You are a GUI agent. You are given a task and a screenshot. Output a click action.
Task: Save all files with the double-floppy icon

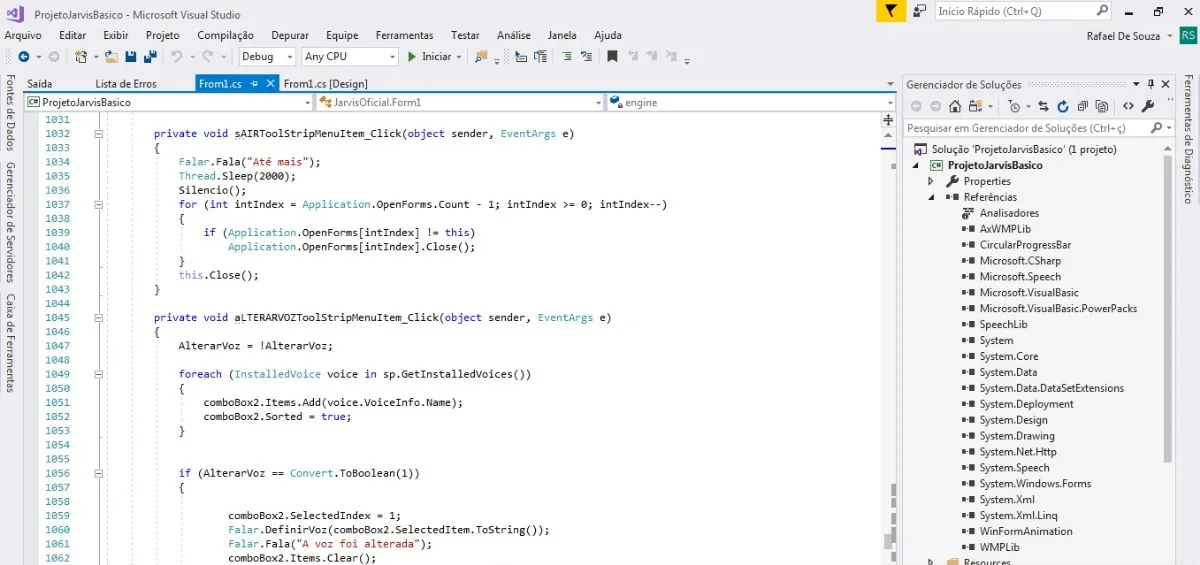tap(148, 57)
